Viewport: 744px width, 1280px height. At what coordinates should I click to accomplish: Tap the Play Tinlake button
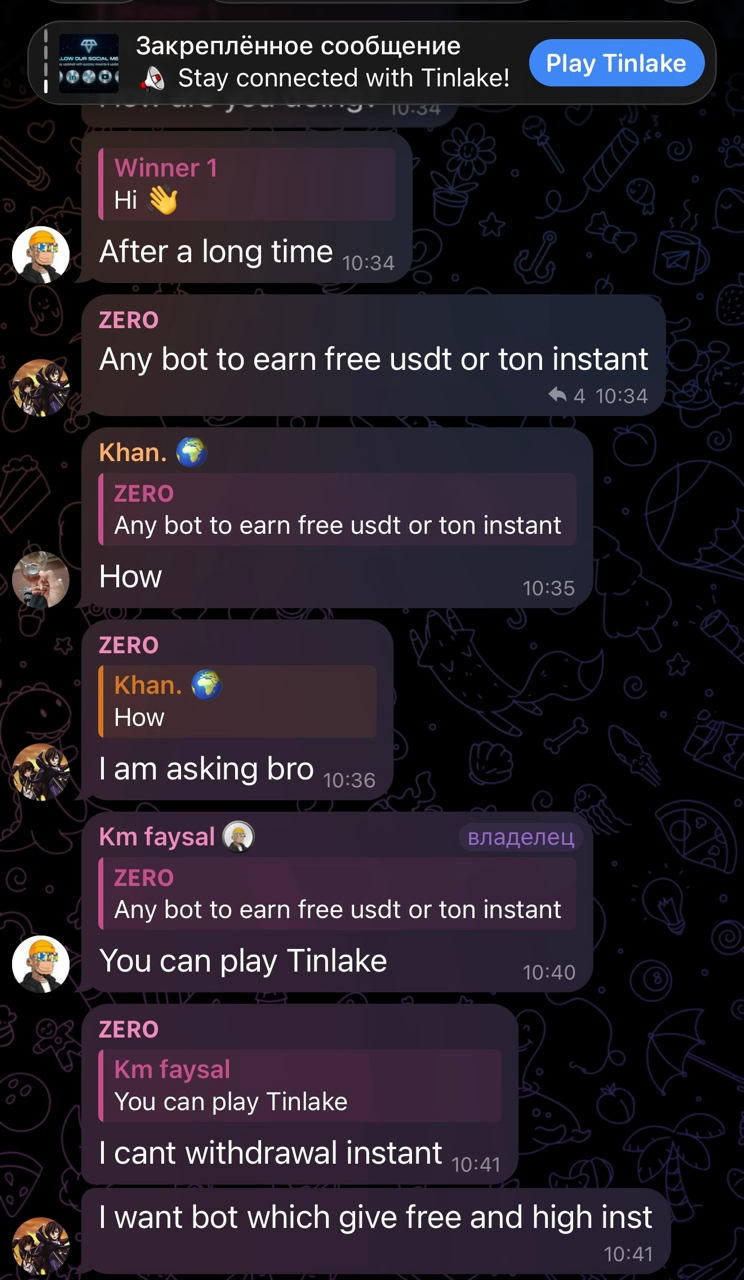(617, 63)
